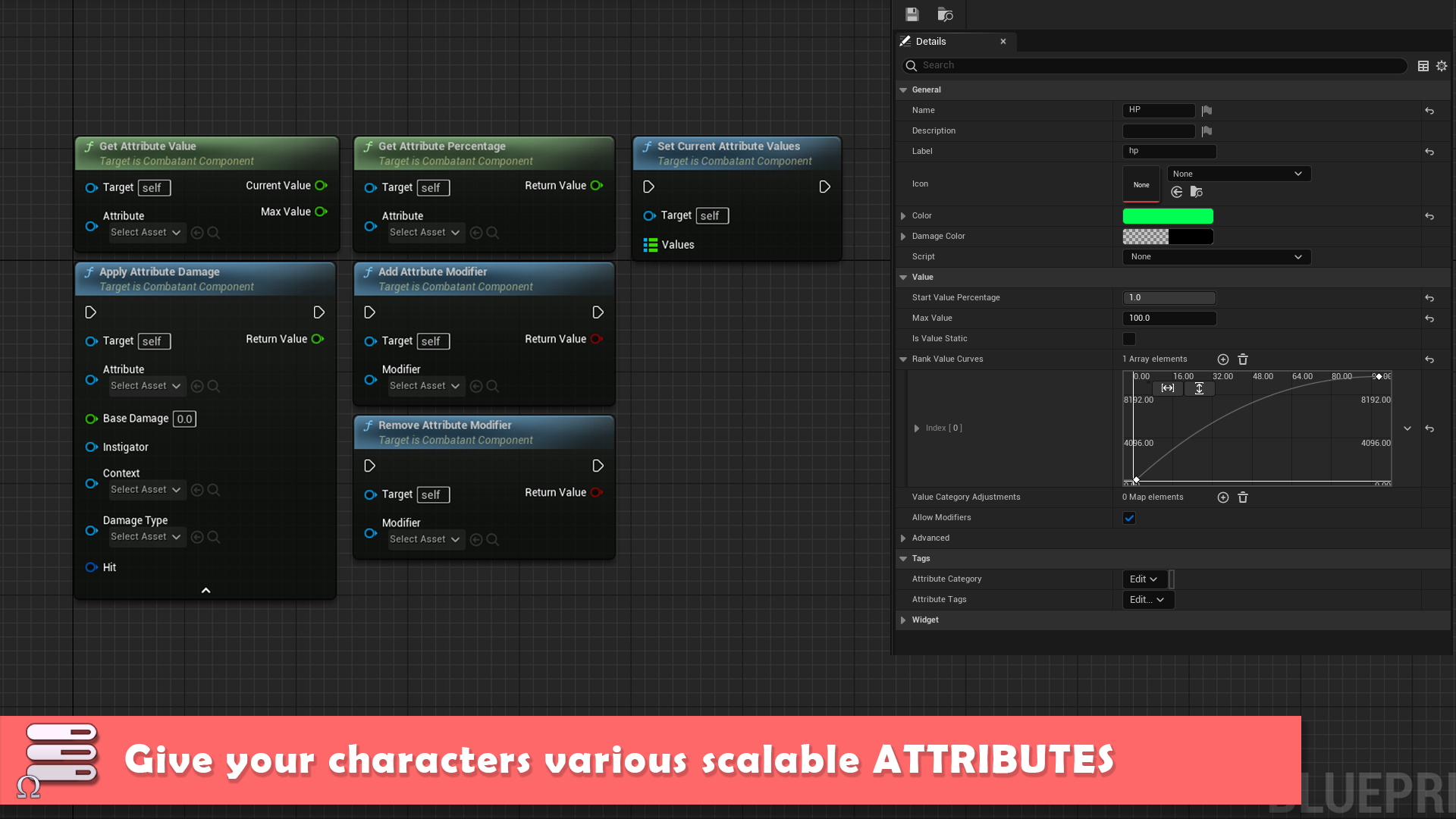Image resolution: width=1456 pixels, height=819 pixels.
Task: Use selected asset arrow in Get Attribute Percentage node
Action: click(476, 233)
